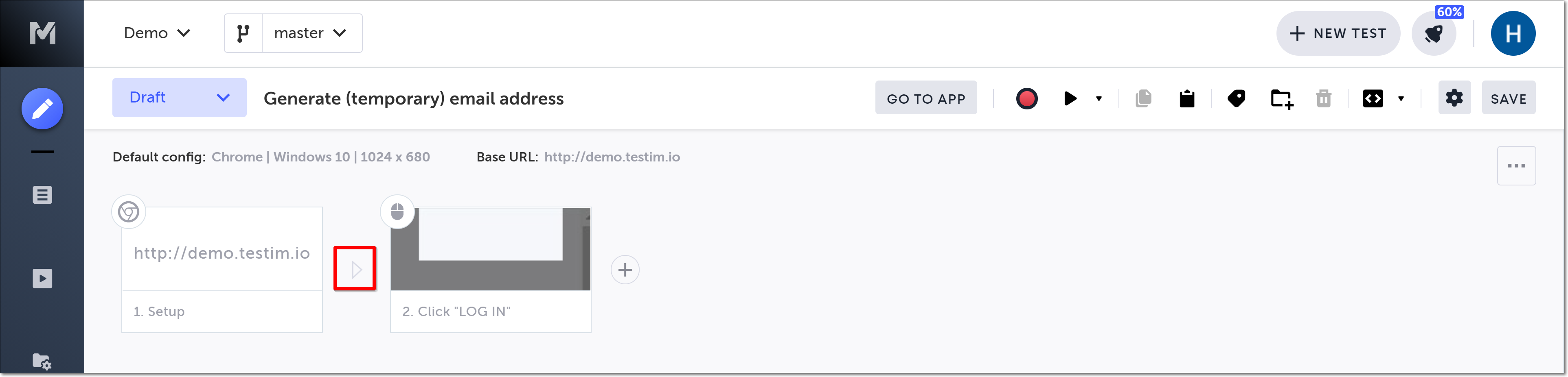
Task: Open the Draft status dropdown
Action: click(x=179, y=98)
